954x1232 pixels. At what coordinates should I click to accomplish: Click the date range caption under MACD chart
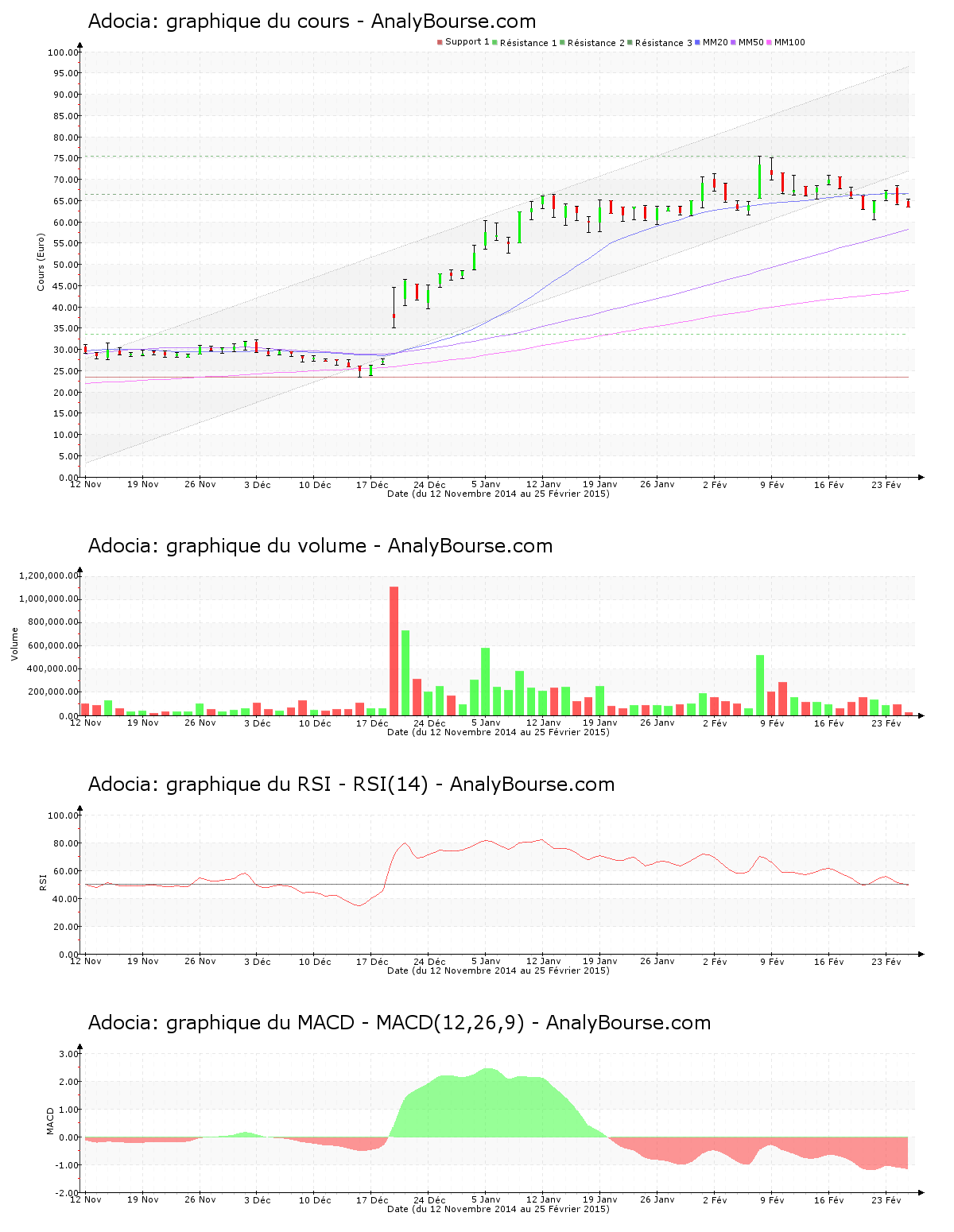[498, 1209]
